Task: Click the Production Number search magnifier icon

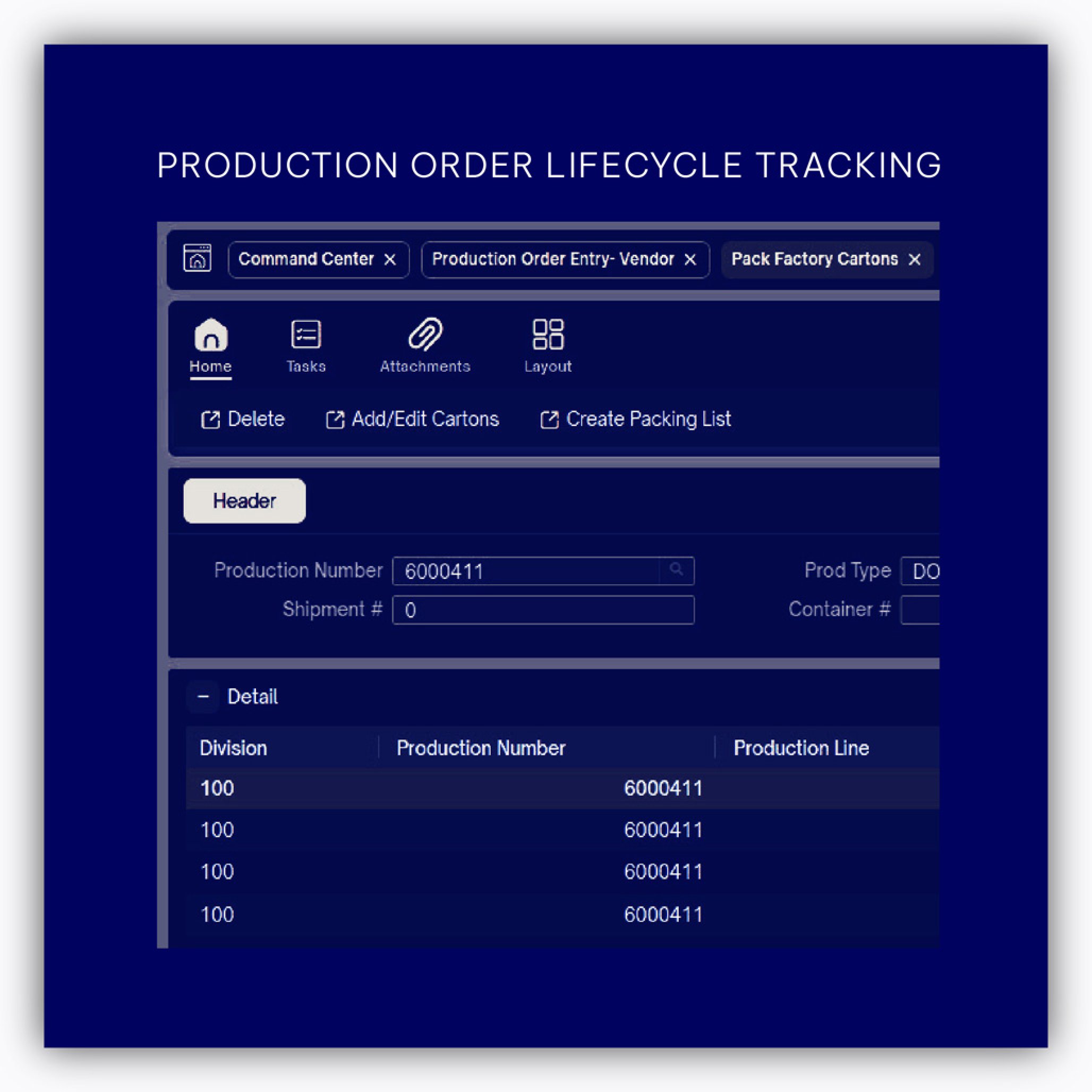Action: pos(676,570)
